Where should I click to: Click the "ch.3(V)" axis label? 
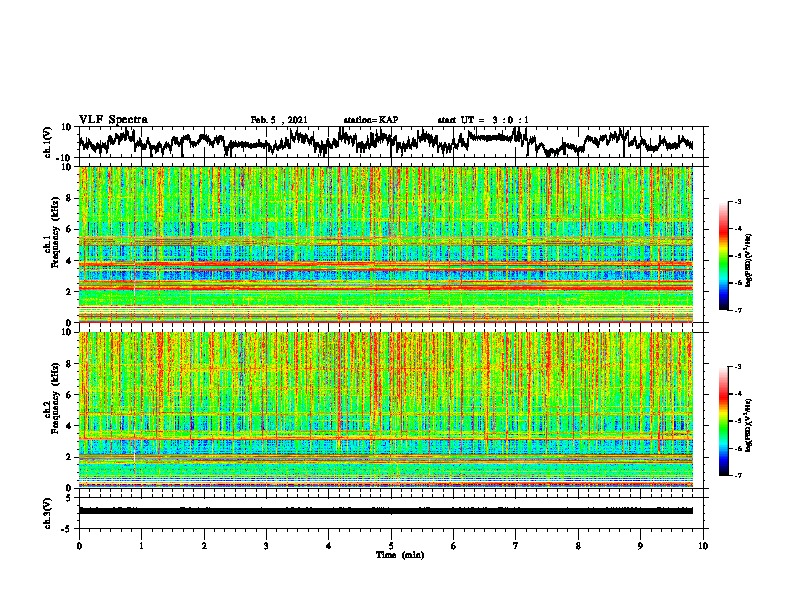[x=48, y=513]
